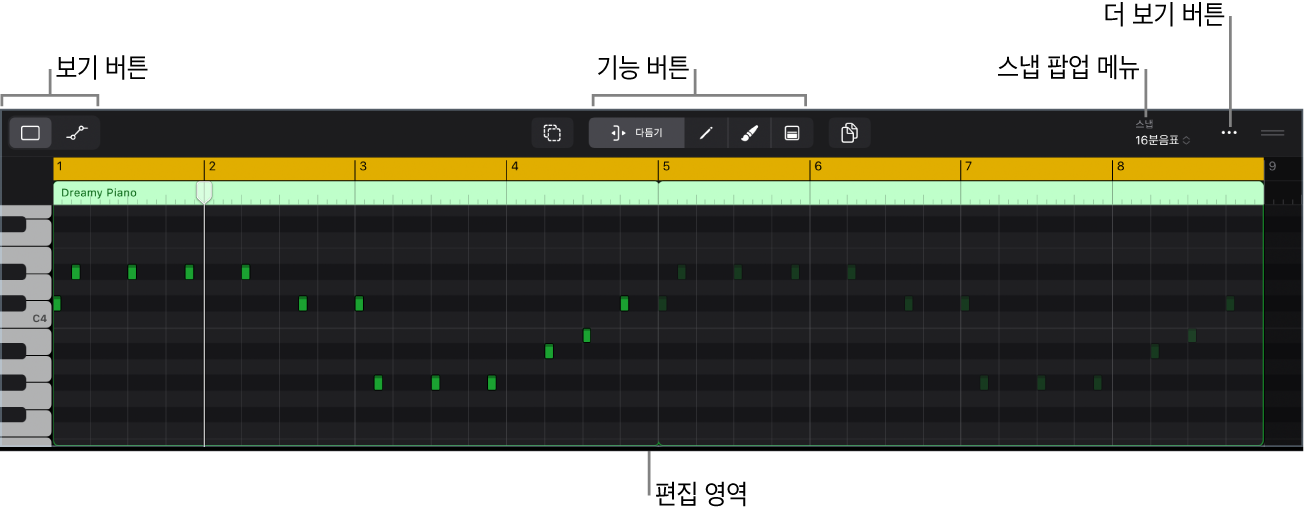Click bar 8 on the ruler
1306x513 pixels.
coord(1121,167)
